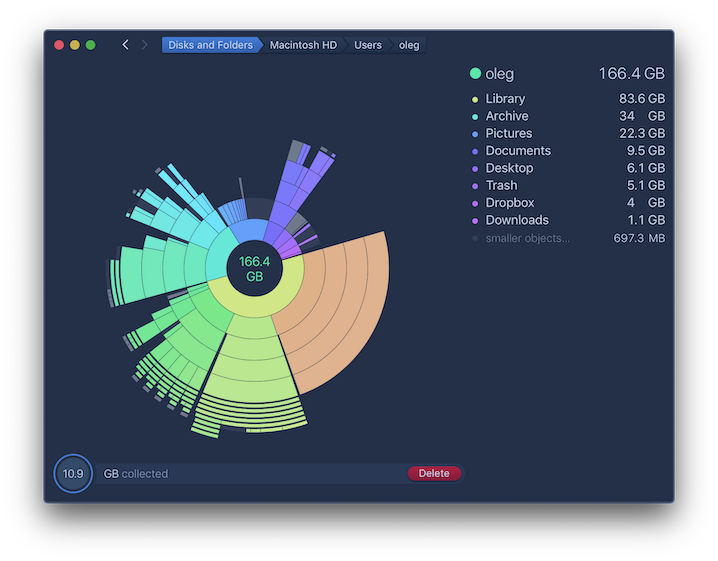This screenshot has height=561, width=718.
Task: Click the 10.9 collected items circle
Action: pyautogui.click(x=73, y=474)
